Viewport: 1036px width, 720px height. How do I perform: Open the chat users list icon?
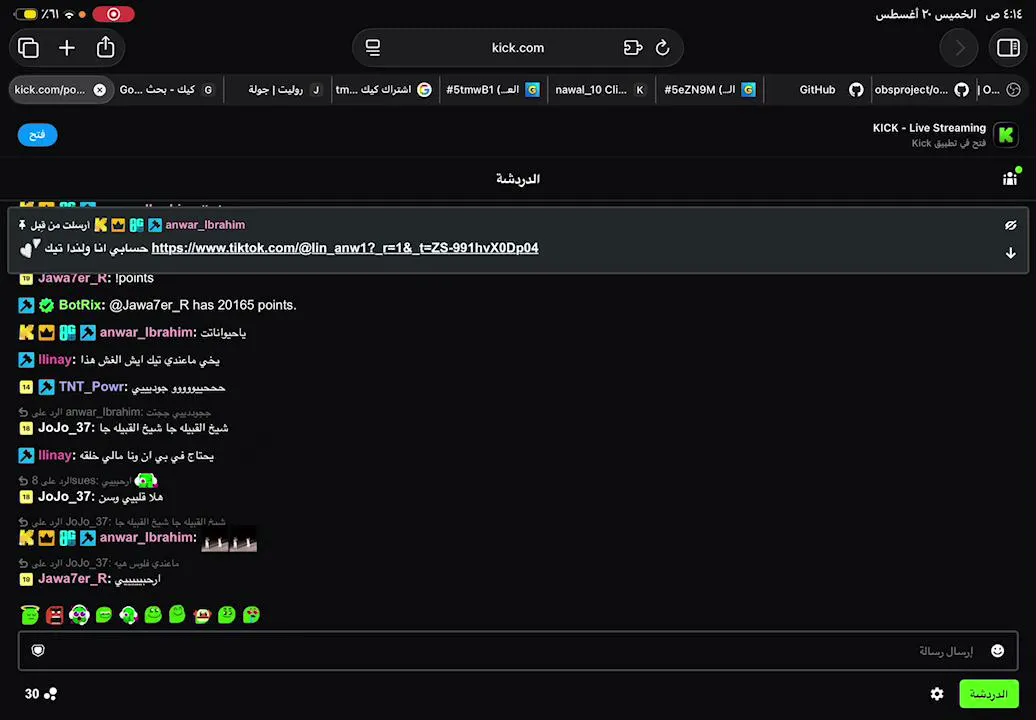click(1011, 177)
